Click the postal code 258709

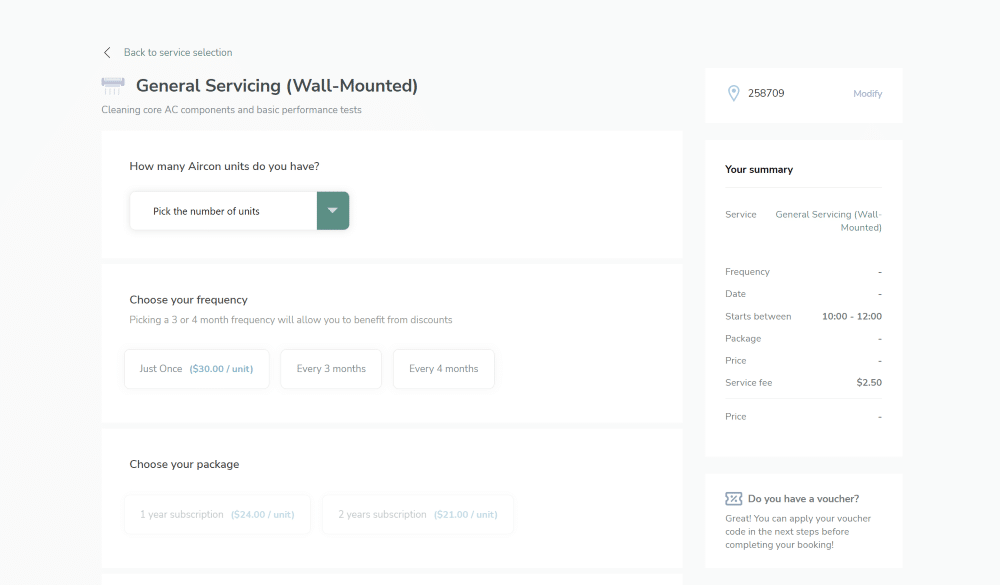766,93
